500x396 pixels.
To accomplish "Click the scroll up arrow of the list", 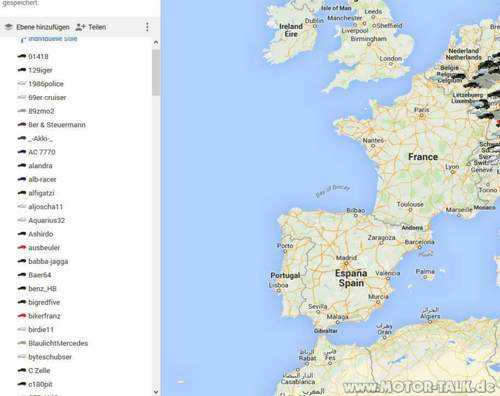I will coord(156,42).
